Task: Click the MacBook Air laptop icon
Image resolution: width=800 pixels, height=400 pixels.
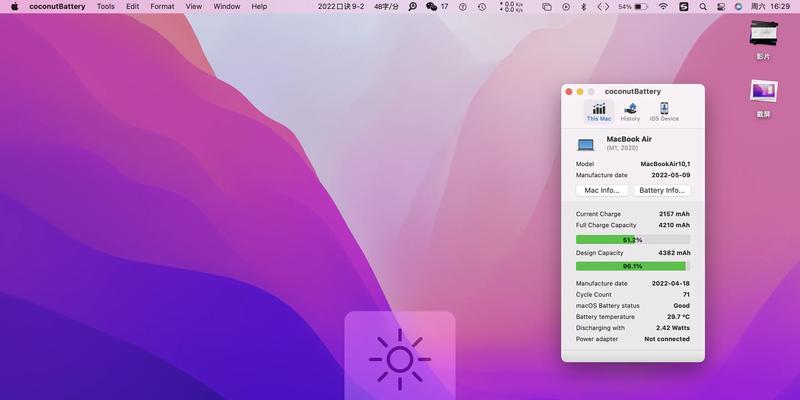Action: tap(586, 145)
